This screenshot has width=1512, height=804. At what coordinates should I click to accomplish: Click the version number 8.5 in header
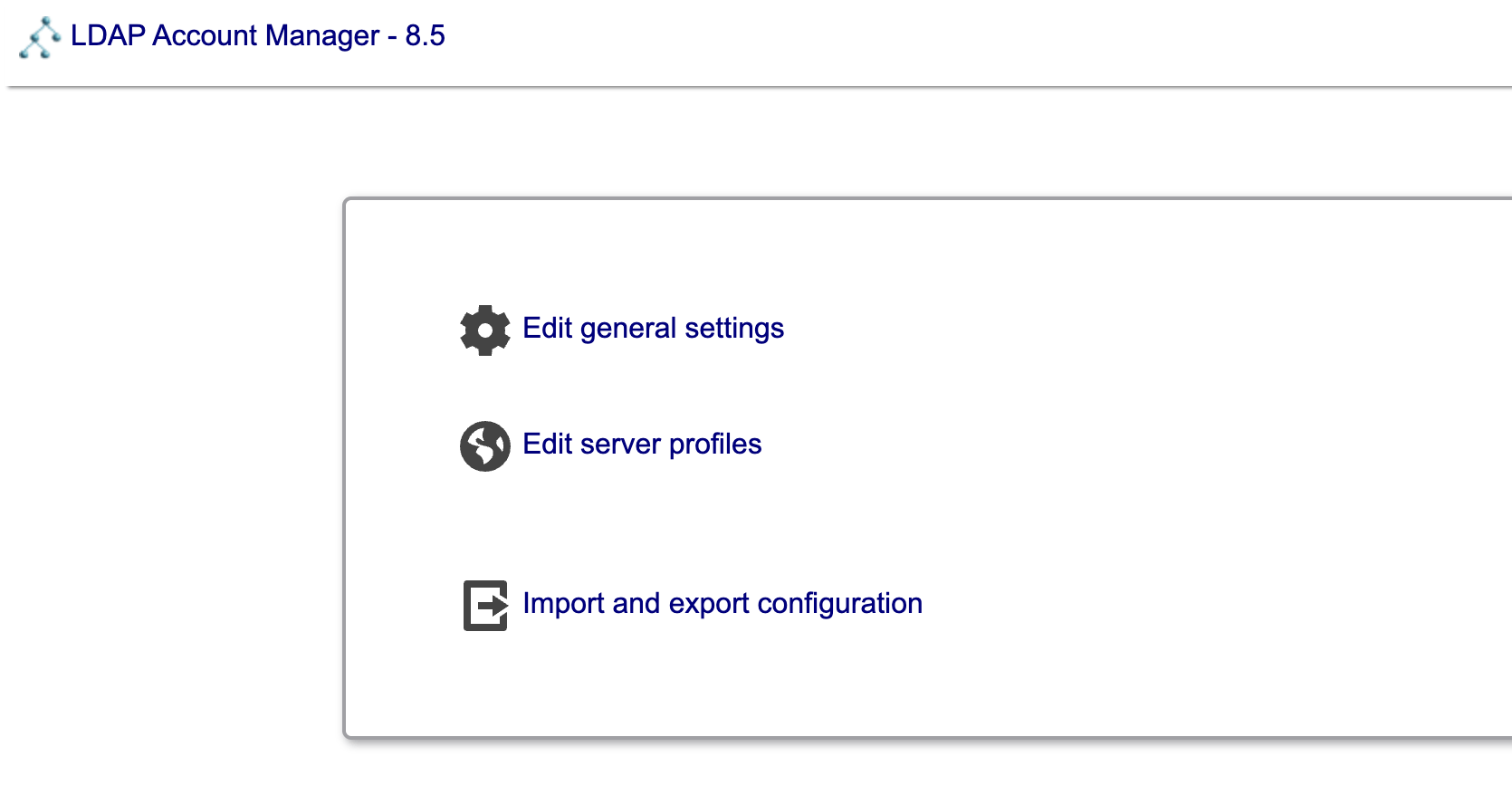point(425,35)
